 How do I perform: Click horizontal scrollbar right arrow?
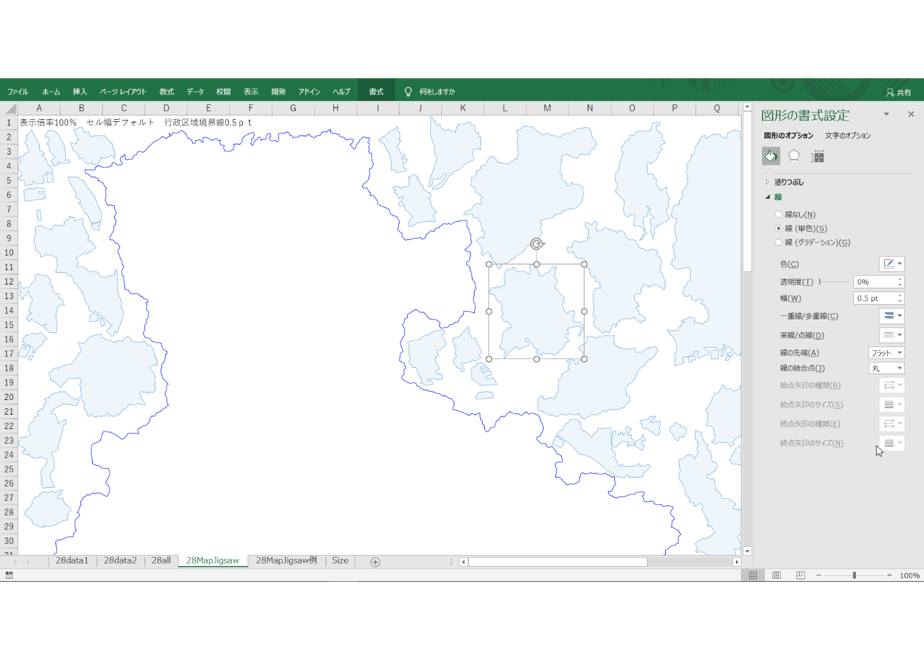(736, 562)
